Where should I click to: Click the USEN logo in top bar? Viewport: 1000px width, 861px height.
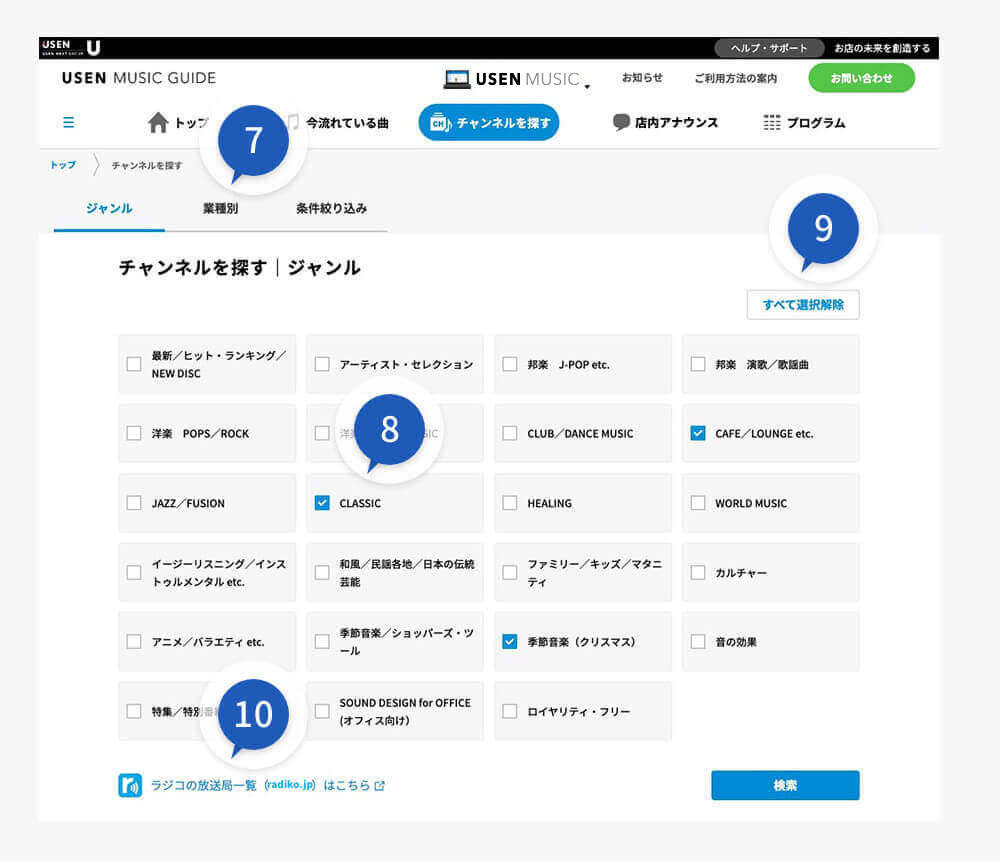click(72, 47)
